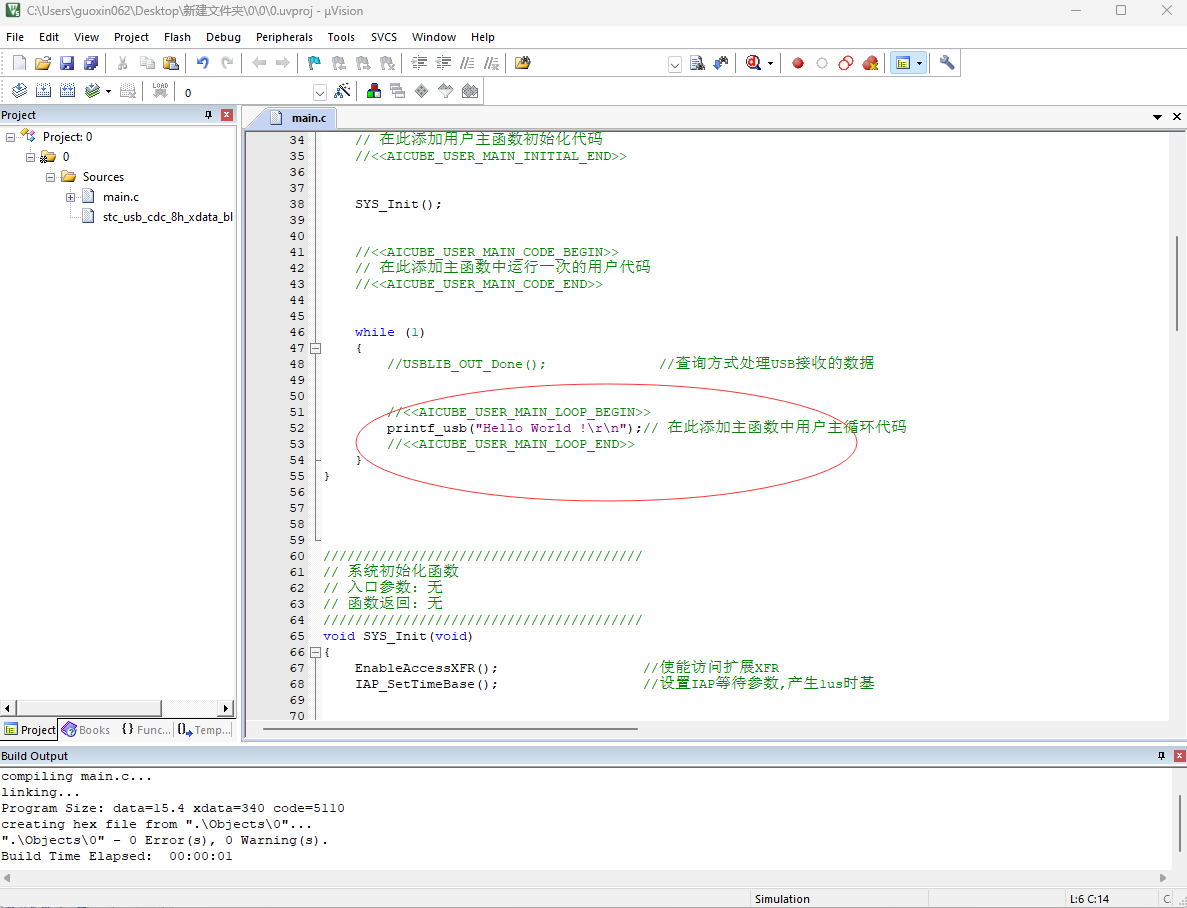
Task: Click the Find document search icon
Action: pyautogui.click(x=697, y=63)
